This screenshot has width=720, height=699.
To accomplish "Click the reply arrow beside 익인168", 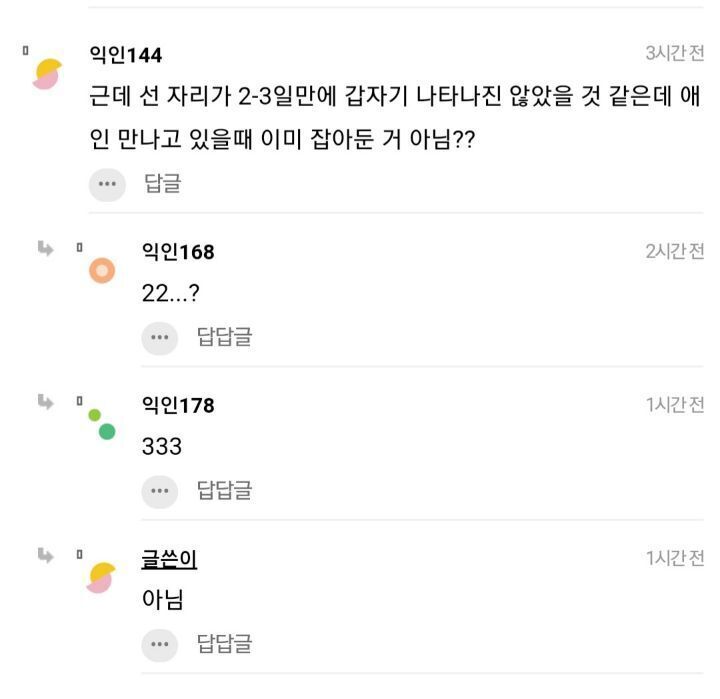I will coord(46,248).
